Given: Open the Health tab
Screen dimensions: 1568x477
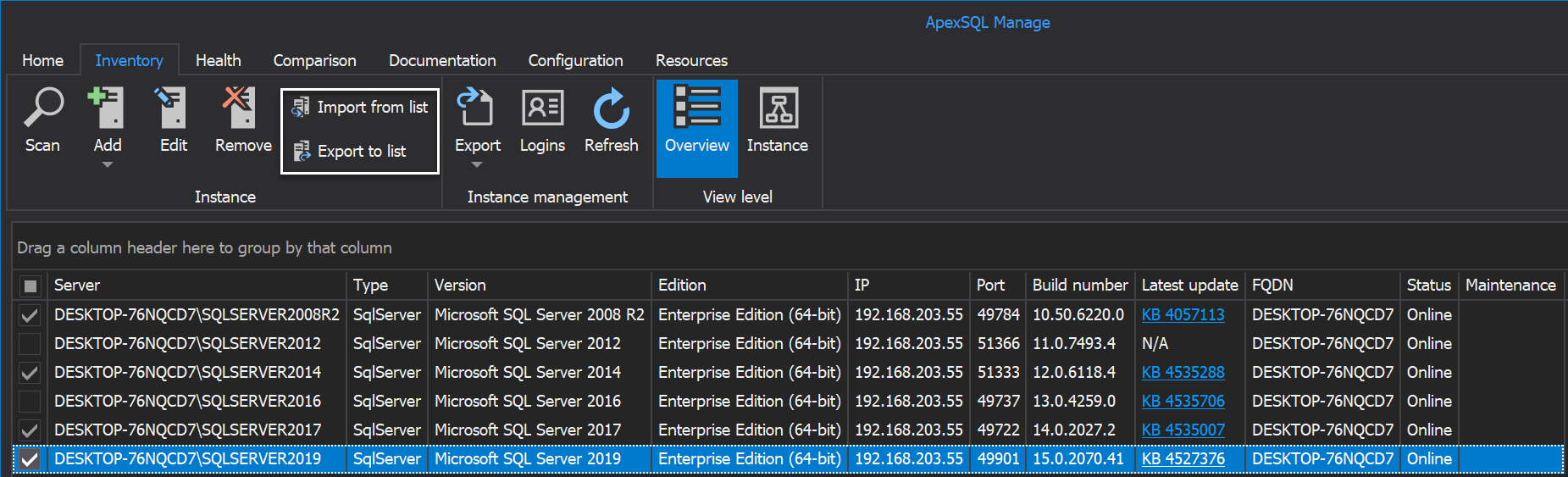Looking at the screenshot, I should (218, 60).
